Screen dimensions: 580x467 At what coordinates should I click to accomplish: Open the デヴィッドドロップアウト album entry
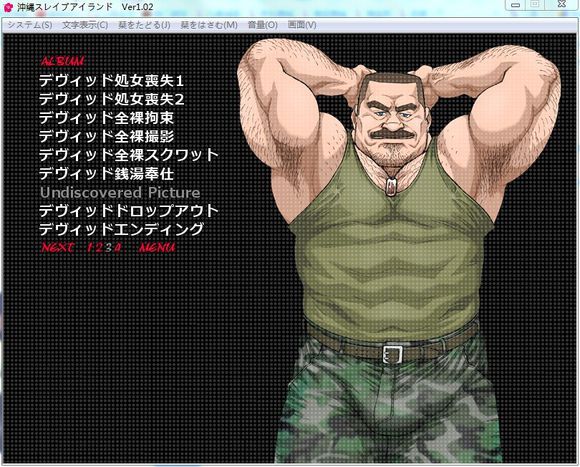pyautogui.click(x=129, y=211)
